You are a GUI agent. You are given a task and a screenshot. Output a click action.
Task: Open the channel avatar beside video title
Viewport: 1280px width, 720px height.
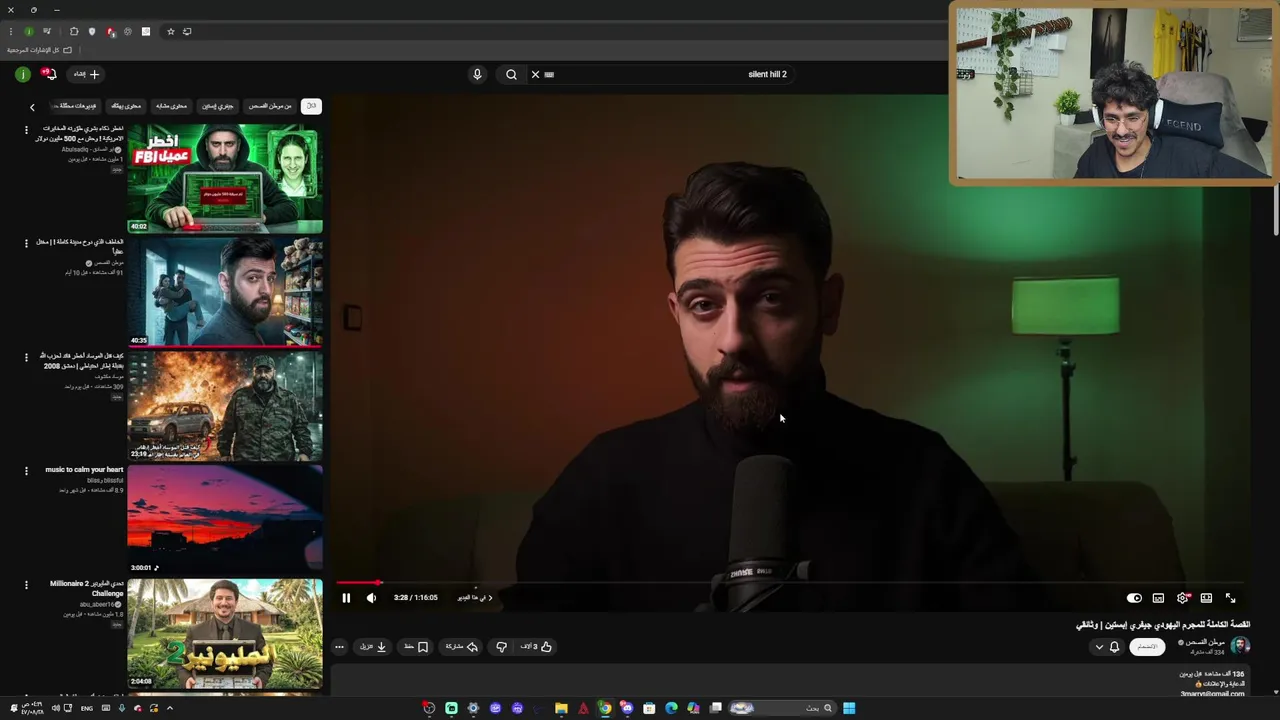[x=1240, y=647]
